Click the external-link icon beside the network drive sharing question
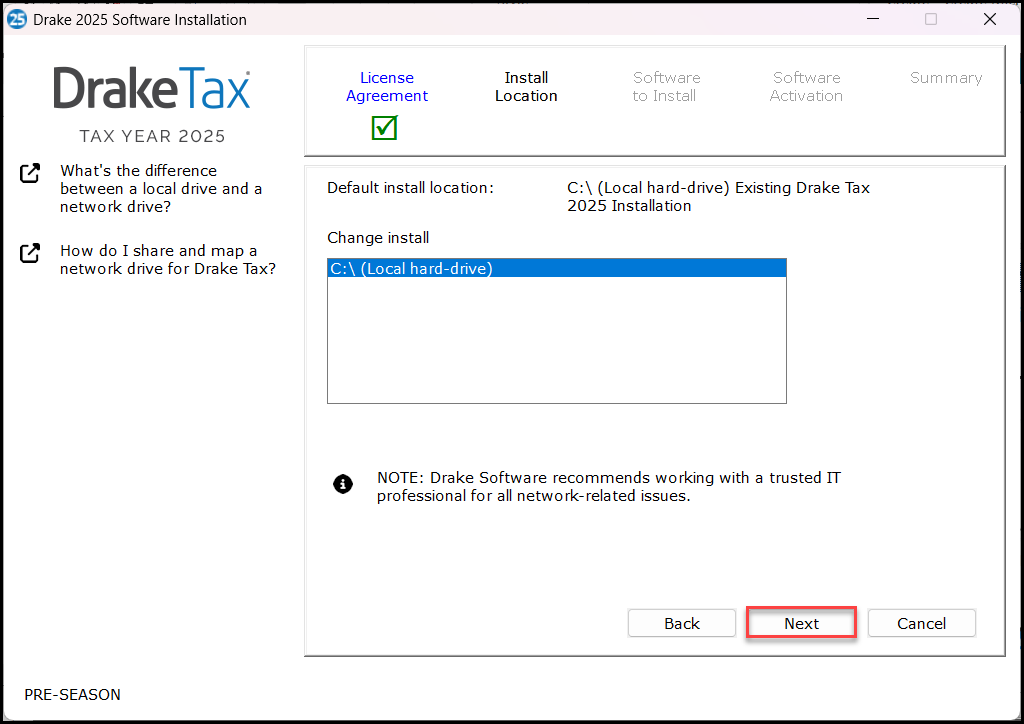Image resolution: width=1024 pixels, height=724 pixels. coord(29,253)
